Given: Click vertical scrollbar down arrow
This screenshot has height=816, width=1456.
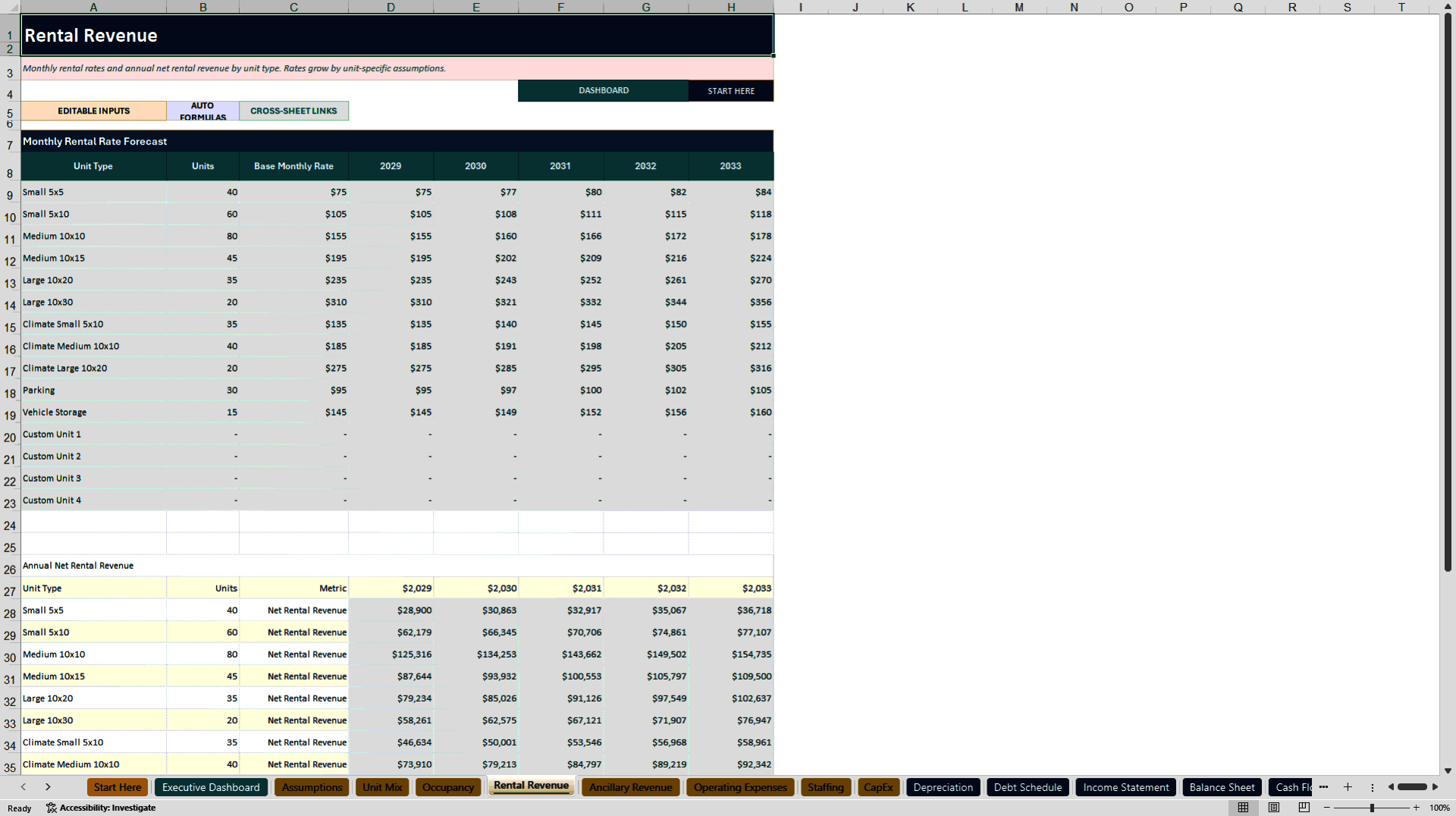Looking at the screenshot, I should tap(1448, 770).
